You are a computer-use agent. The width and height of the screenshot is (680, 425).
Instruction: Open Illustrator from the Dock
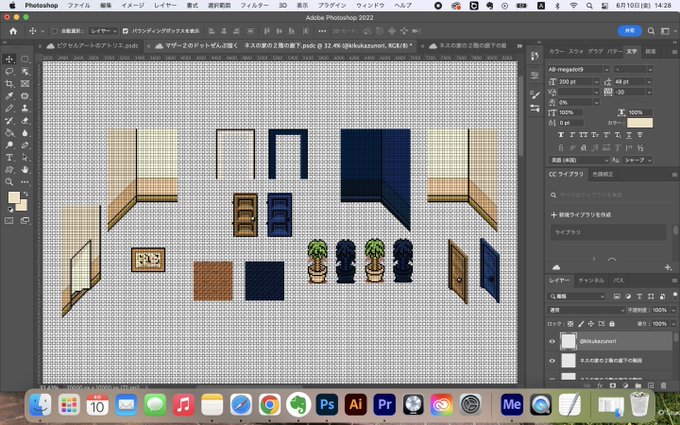356,405
